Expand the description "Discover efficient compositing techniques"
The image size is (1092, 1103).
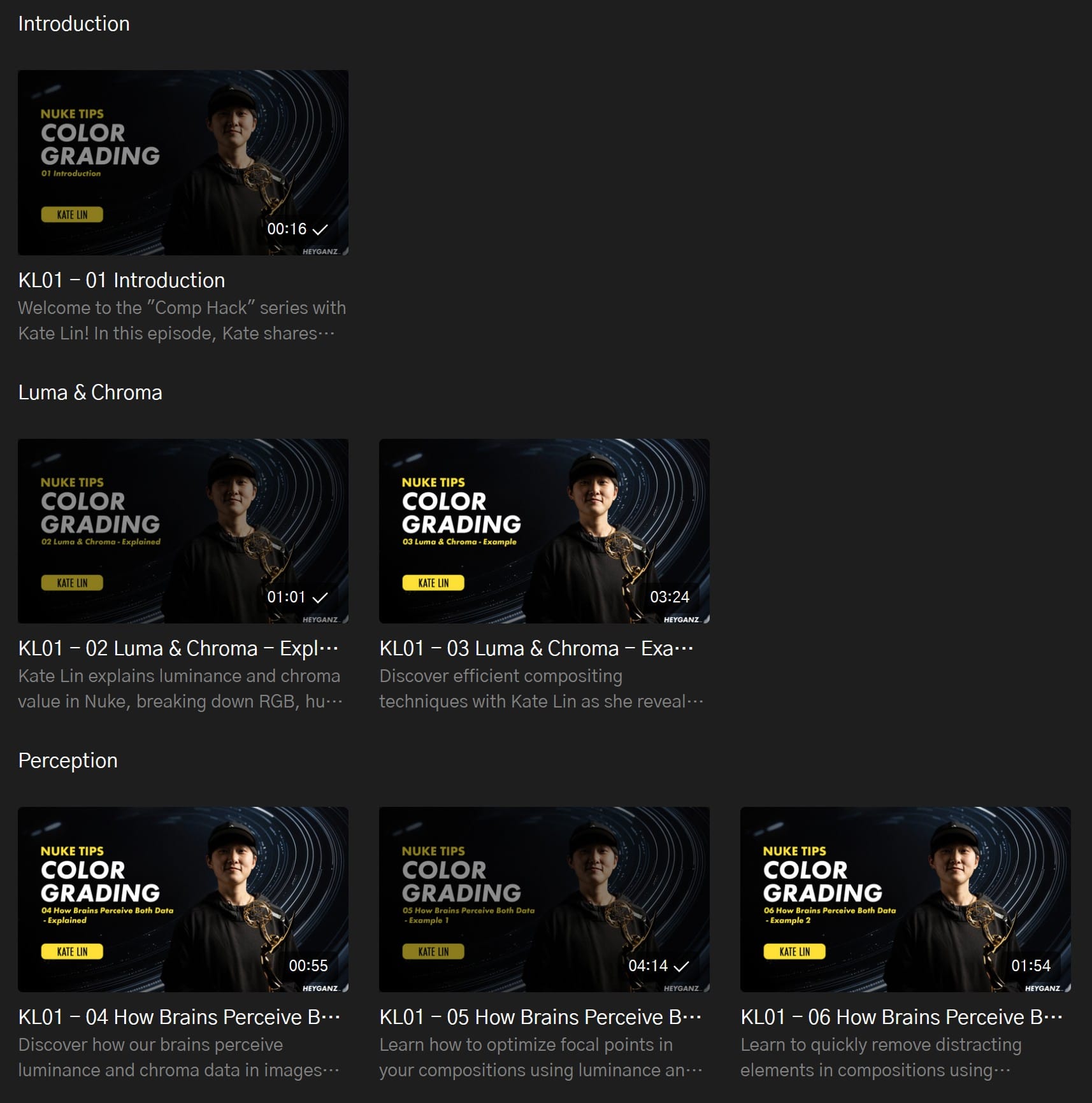[541, 688]
